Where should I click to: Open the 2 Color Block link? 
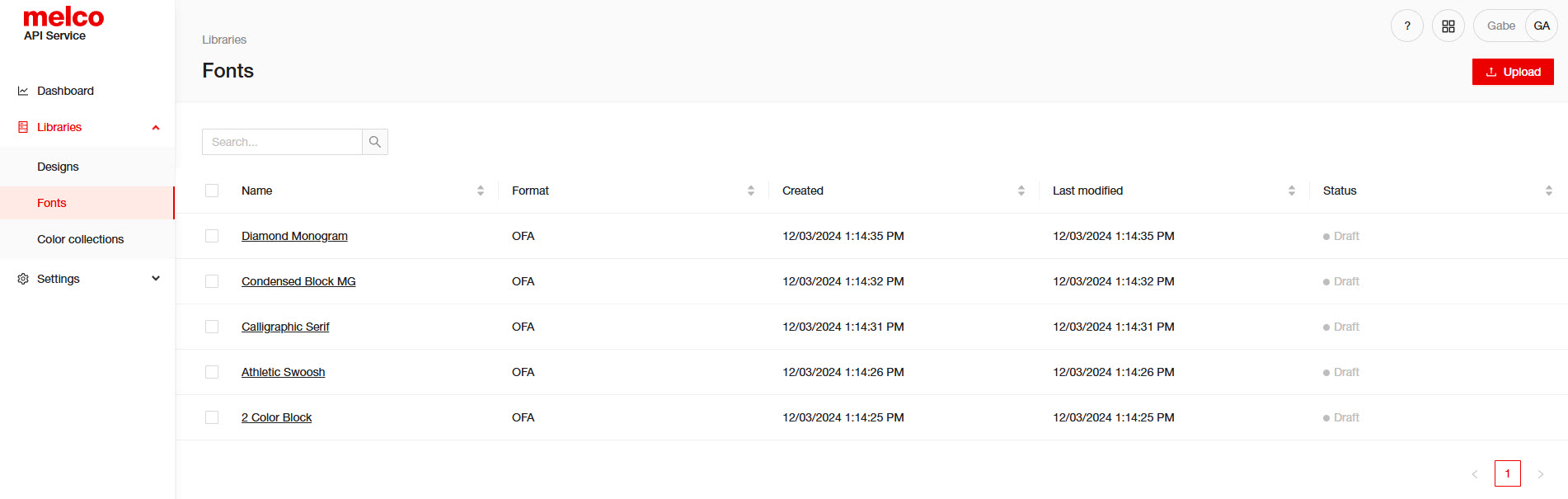click(276, 417)
